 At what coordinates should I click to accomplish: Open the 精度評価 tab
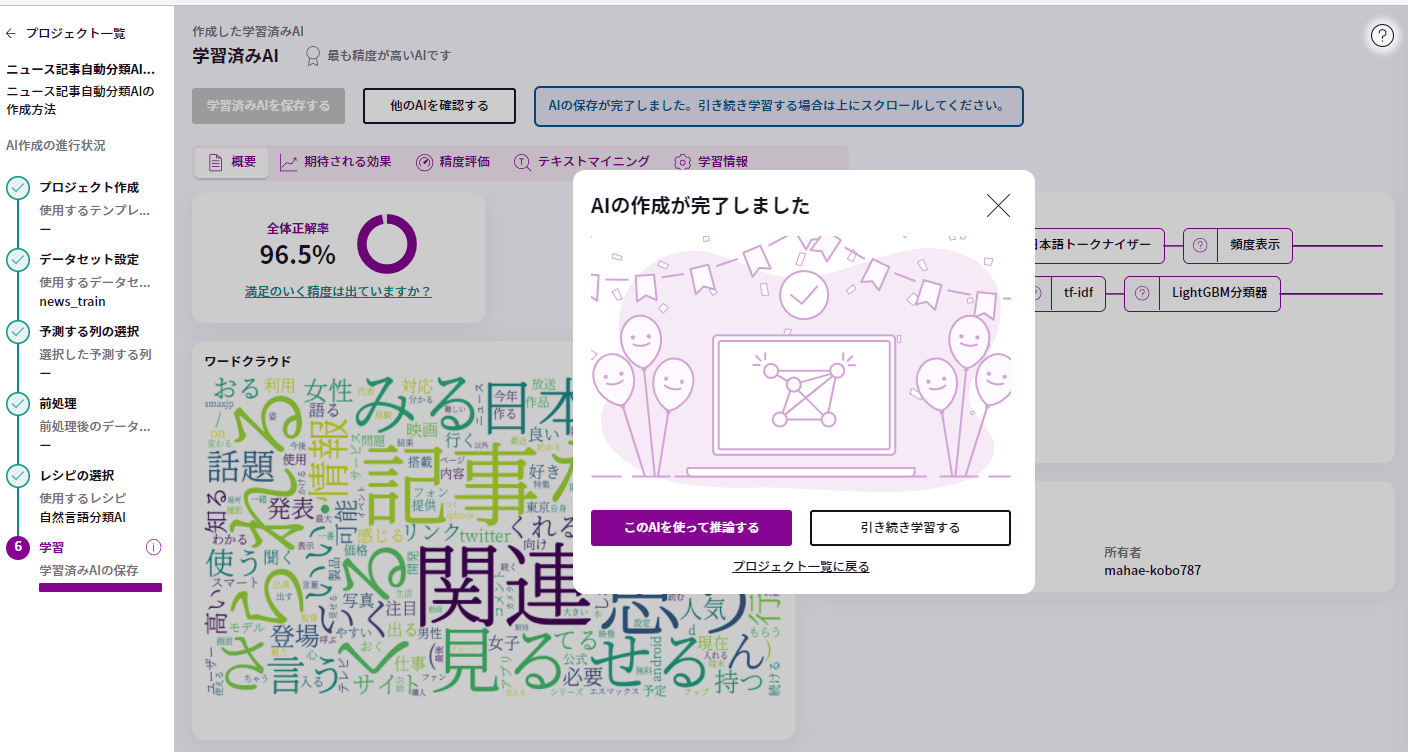(452, 162)
